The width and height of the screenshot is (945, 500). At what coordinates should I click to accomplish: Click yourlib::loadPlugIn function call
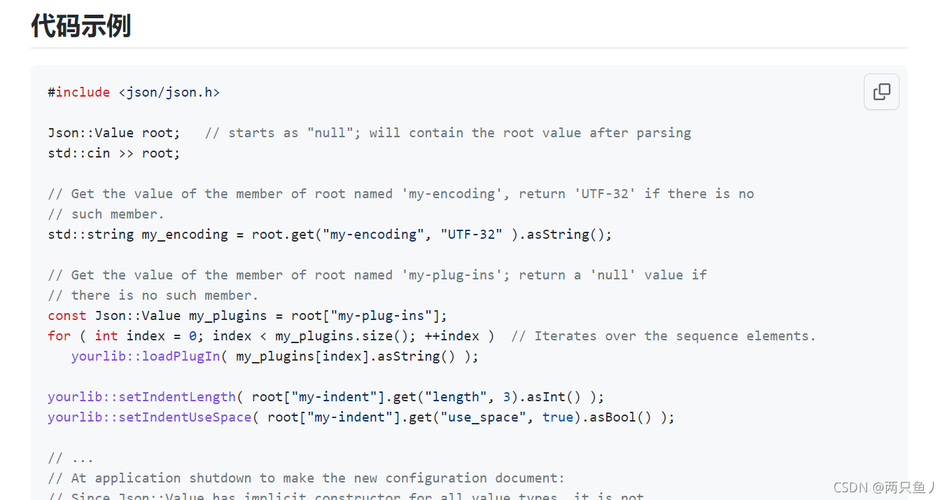tap(146, 357)
